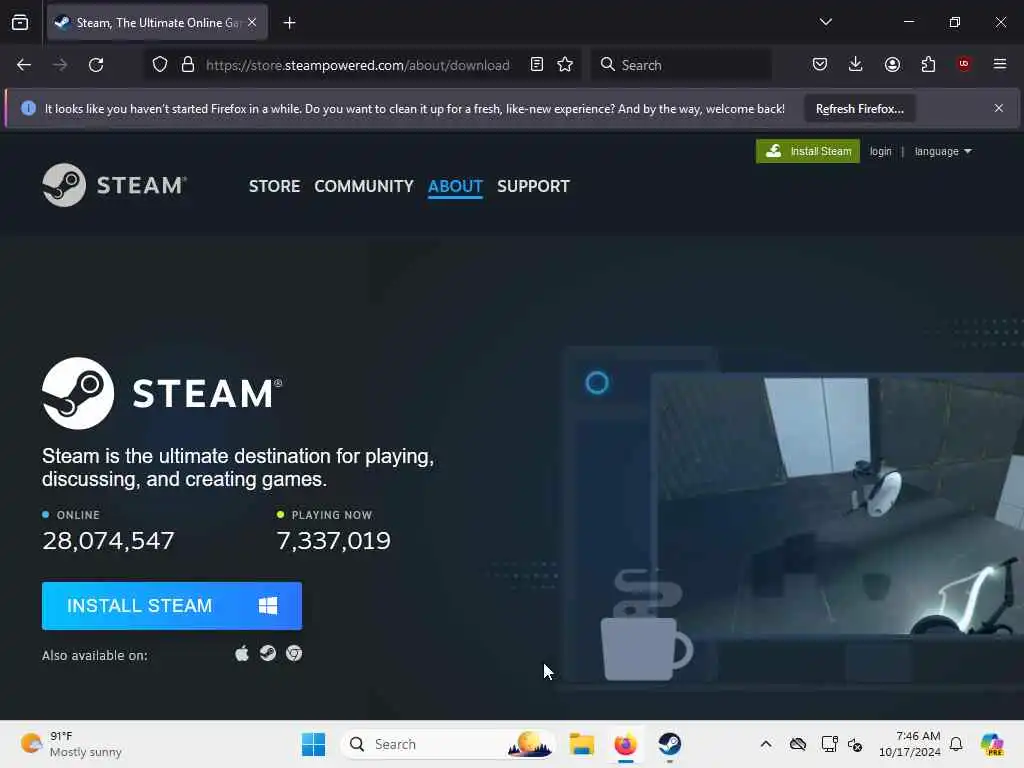Open the tracking protection shield icon

pos(160,65)
